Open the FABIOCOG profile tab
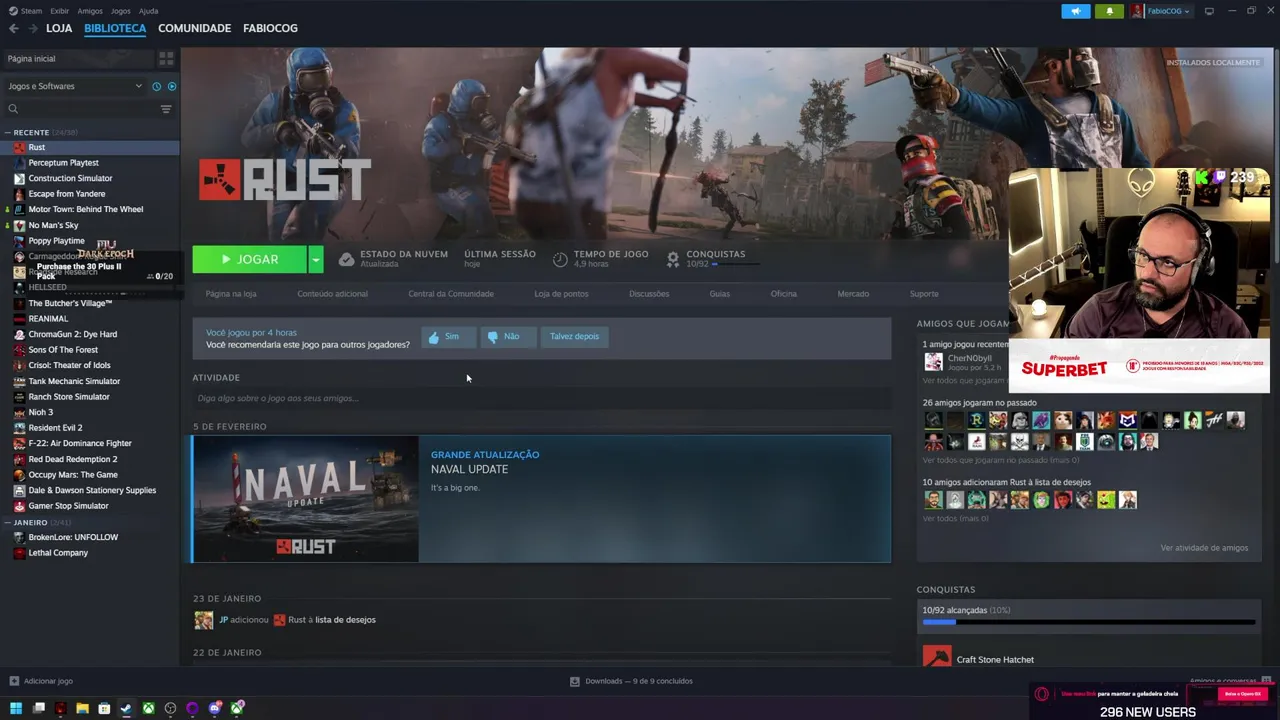Screen dimensions: 1280x720 270,28
